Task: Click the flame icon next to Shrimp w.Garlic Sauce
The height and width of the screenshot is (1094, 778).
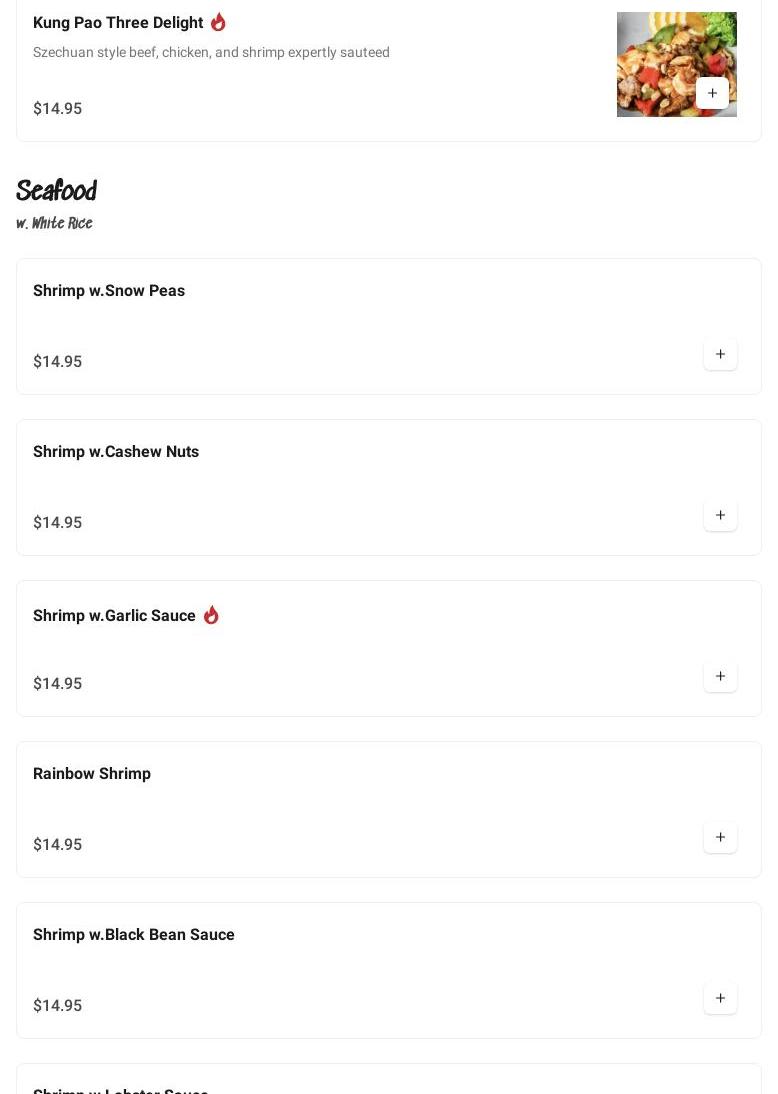Action: 211,615
